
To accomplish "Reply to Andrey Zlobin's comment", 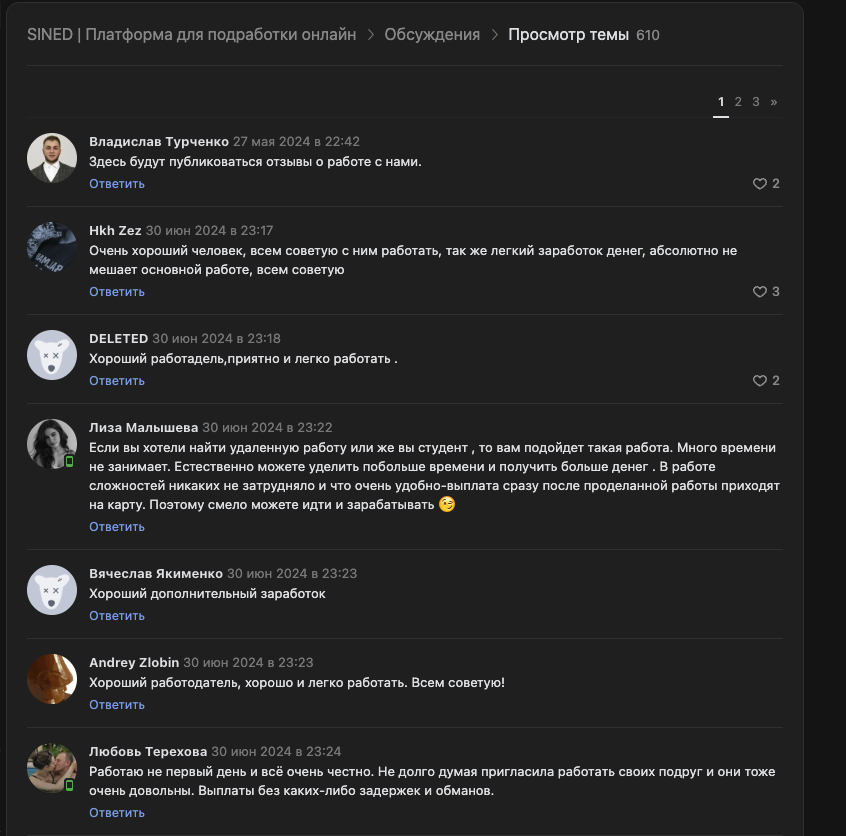I will [x=117, y=705].
